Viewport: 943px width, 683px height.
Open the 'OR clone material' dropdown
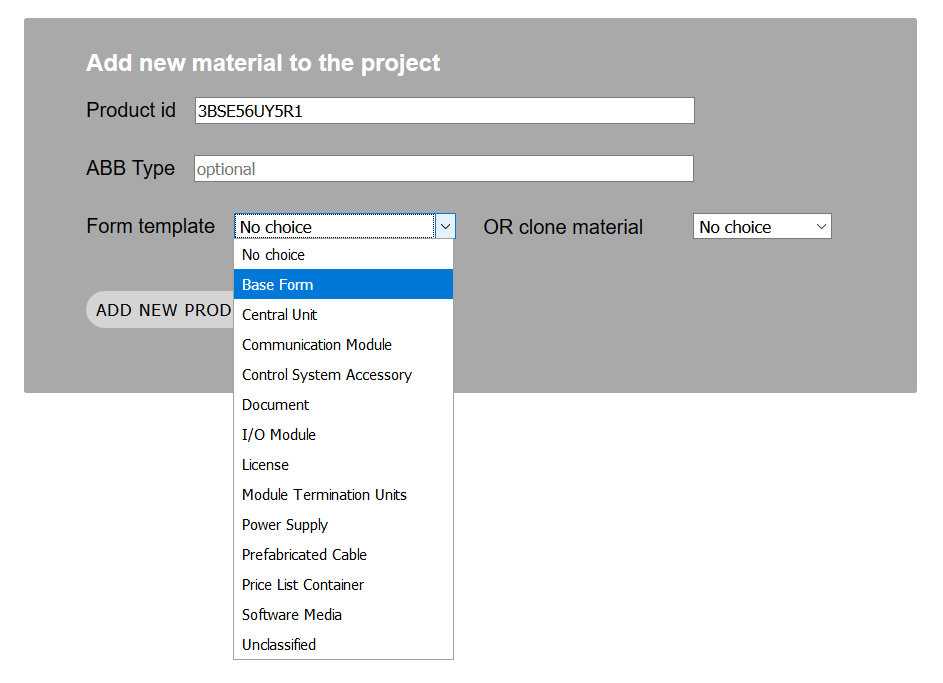pyautogui.click(x=762, y=227)
